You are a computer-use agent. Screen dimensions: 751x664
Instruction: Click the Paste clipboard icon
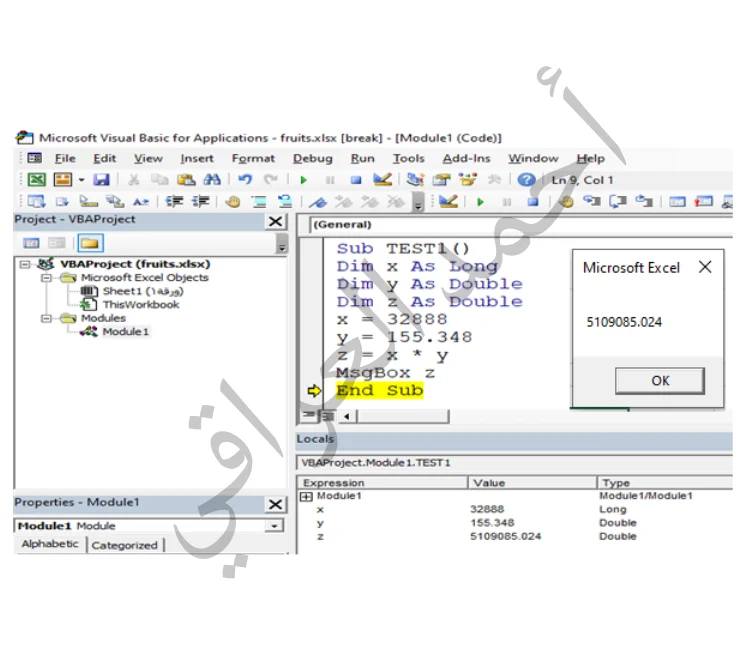186,180
